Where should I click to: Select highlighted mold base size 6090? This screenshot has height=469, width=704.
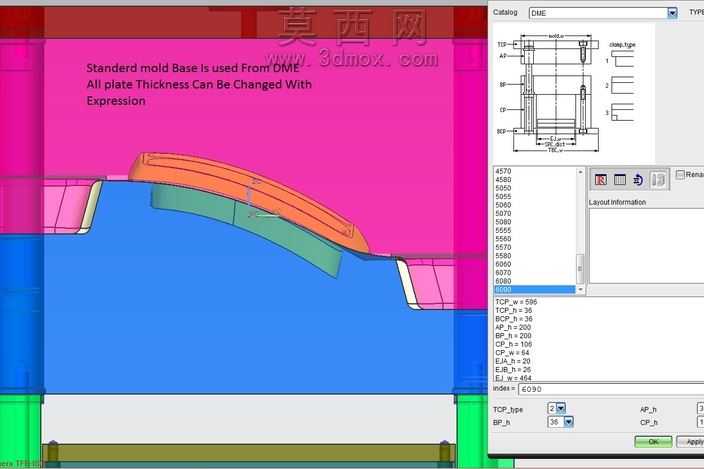pos(534,289)
